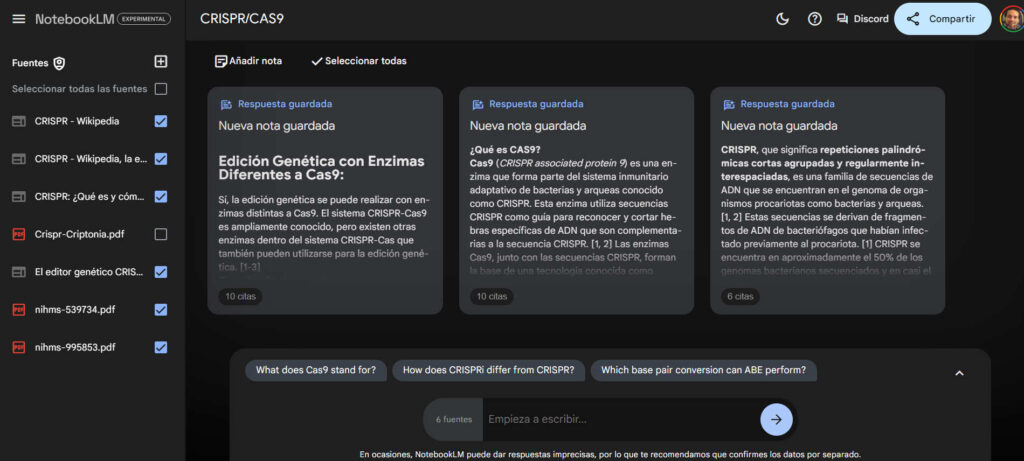1024x461 pixels.
Task: Open the 10 citas chip on Cas9 note
Action: [491, 296]
